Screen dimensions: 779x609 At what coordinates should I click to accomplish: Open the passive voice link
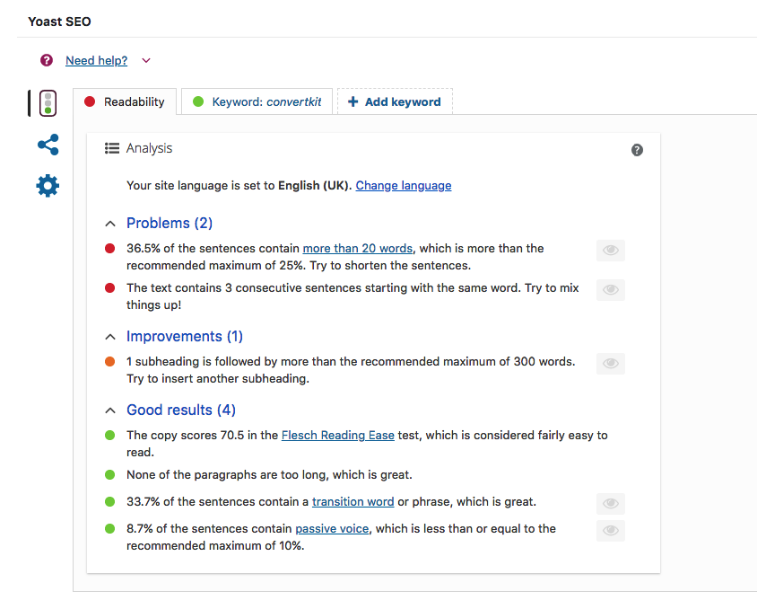click(x=332, y=529)
